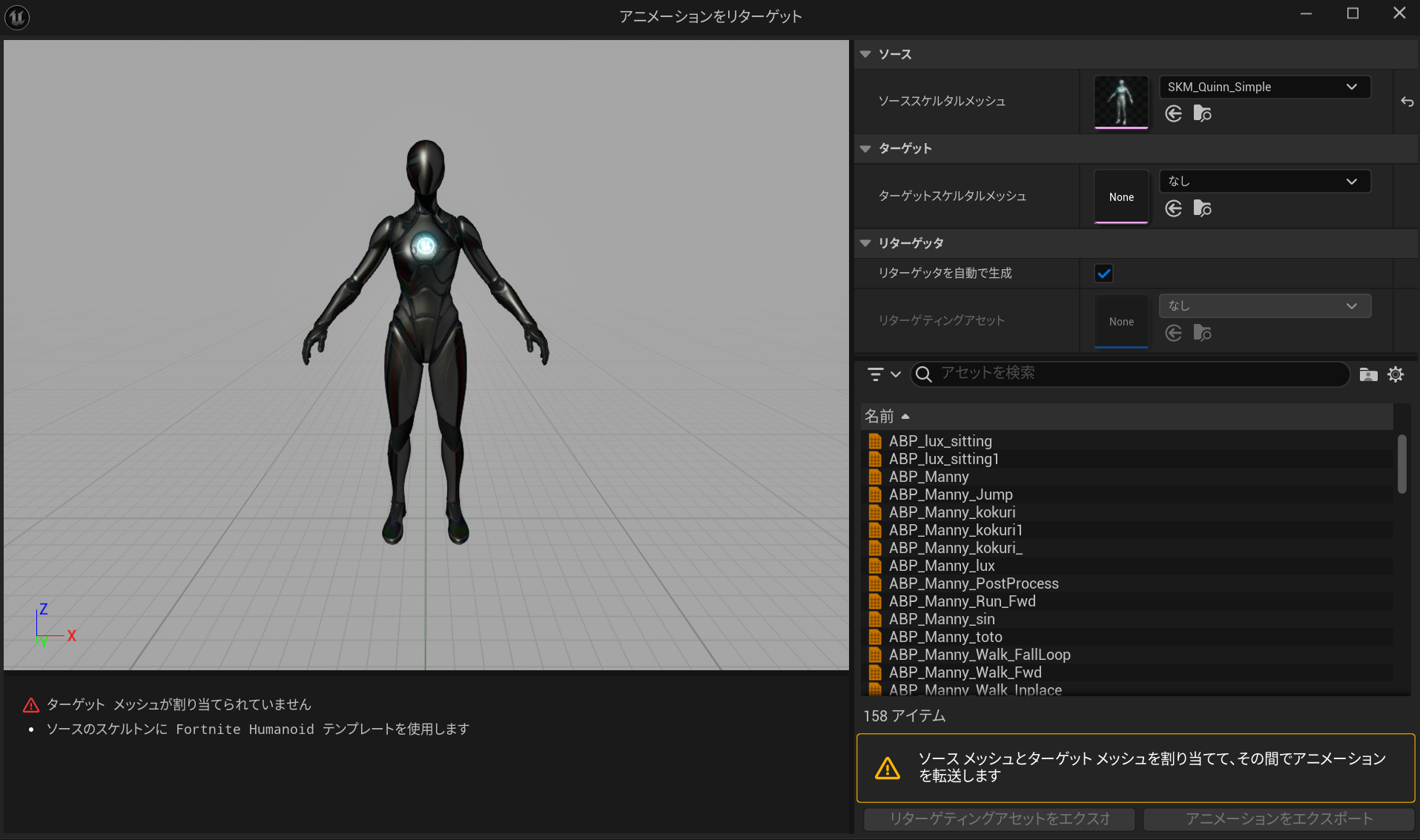Close the retarget animation window
This screenshot has width=1420, height=840.
(1399, 14)
